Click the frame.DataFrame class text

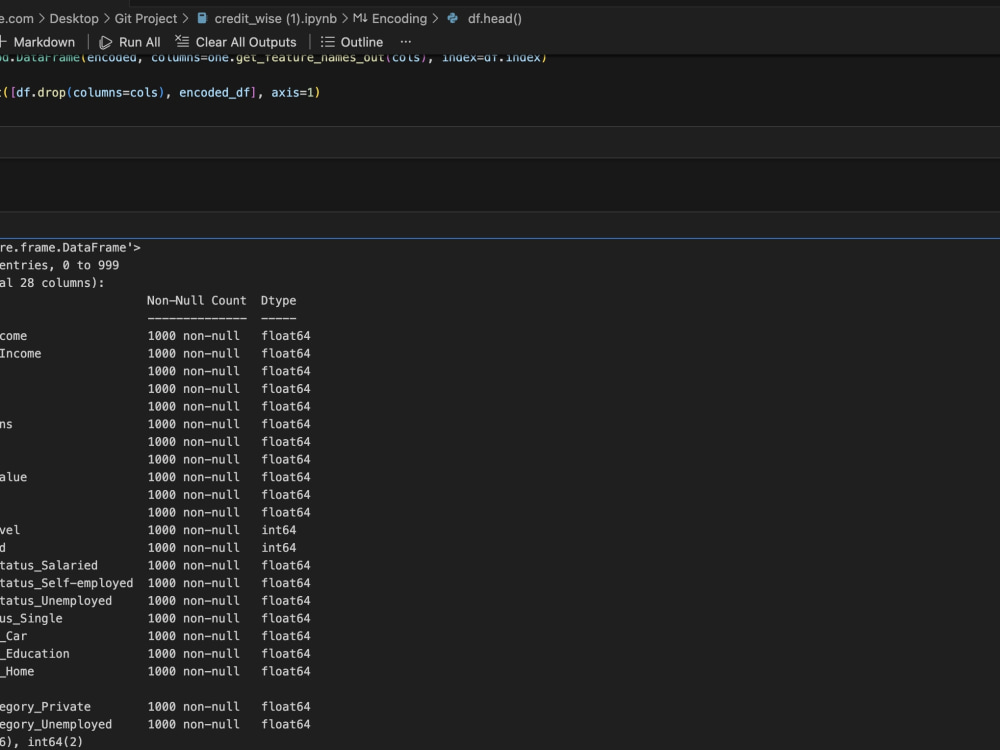click(x=70, y=247)
